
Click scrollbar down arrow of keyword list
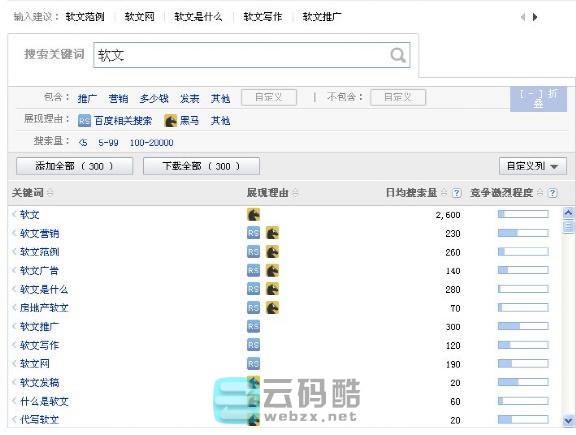(x=568, y=420)
